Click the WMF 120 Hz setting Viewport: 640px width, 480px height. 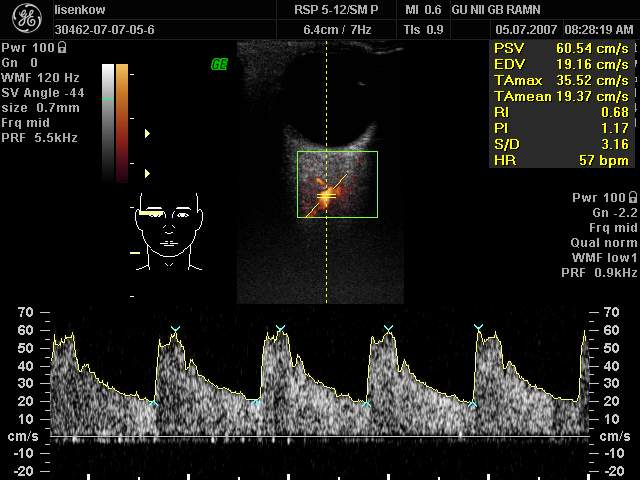pos(40,78)
